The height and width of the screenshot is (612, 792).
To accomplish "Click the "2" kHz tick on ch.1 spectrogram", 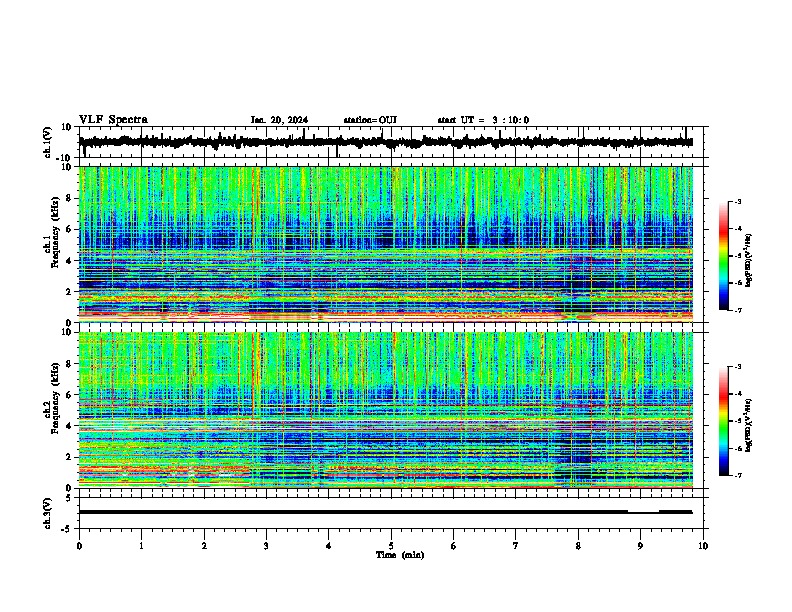I will pos(70,291).
